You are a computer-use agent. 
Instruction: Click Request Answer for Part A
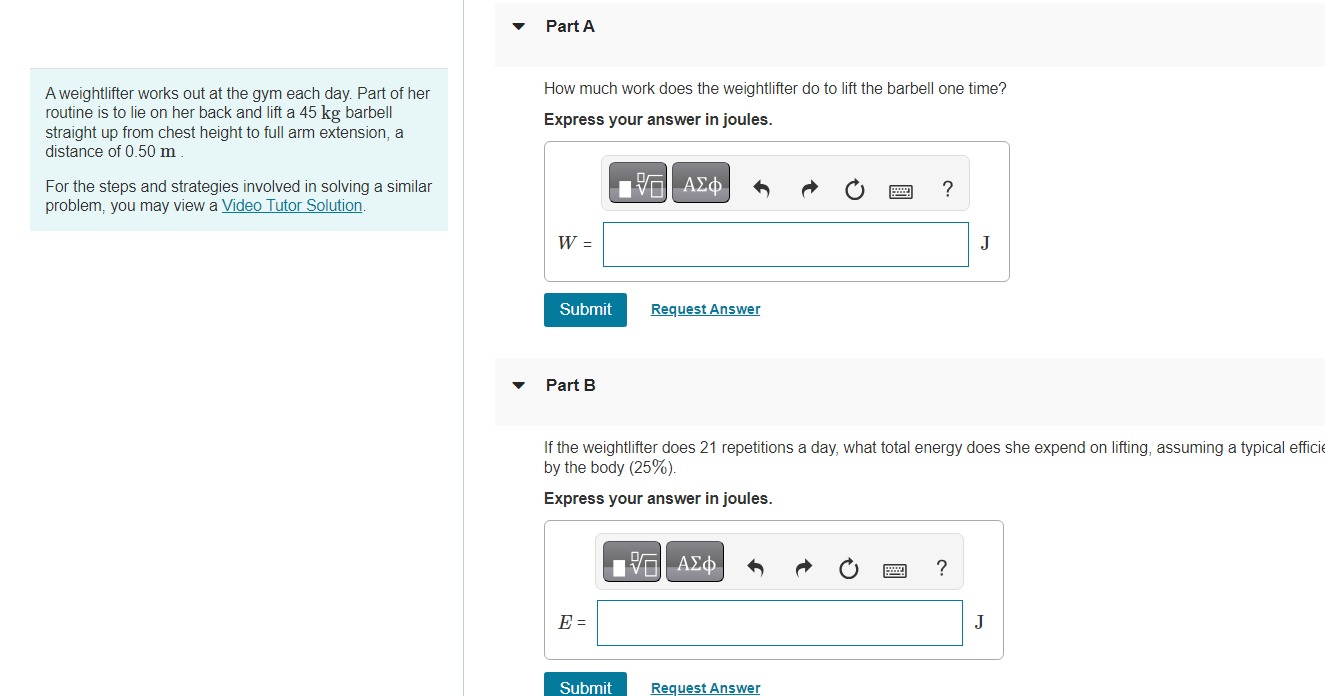[x=704, y=309]
